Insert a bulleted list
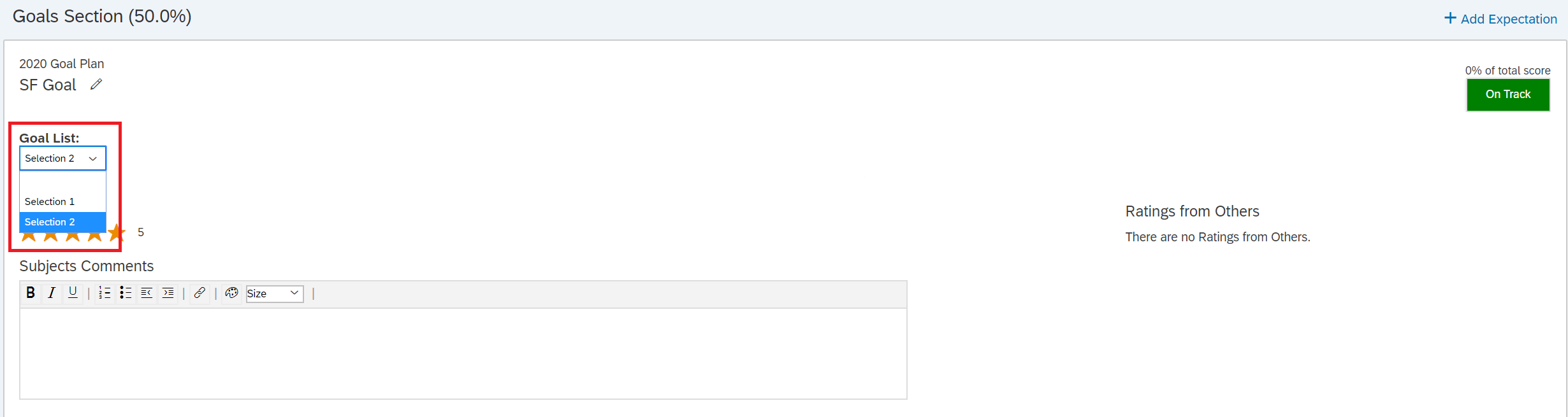Screen dimensions: 1568x417 [126, 293]
